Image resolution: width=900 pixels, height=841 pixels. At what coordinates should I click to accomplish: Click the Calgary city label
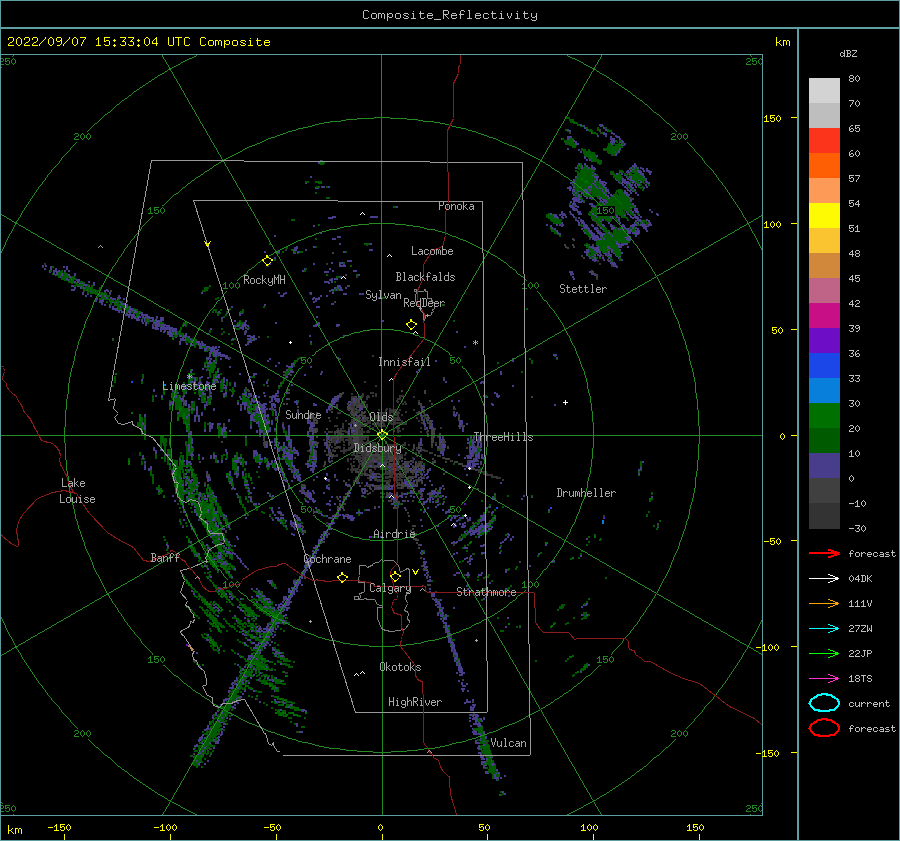pyautogui.click(x=390, y=588)
